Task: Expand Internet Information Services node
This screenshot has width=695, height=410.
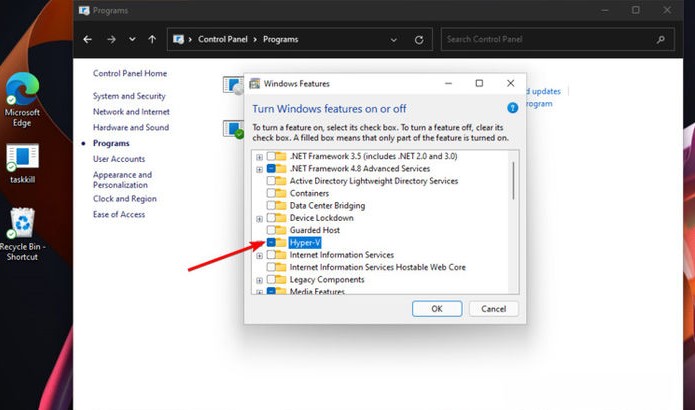Action: point(259,256)
